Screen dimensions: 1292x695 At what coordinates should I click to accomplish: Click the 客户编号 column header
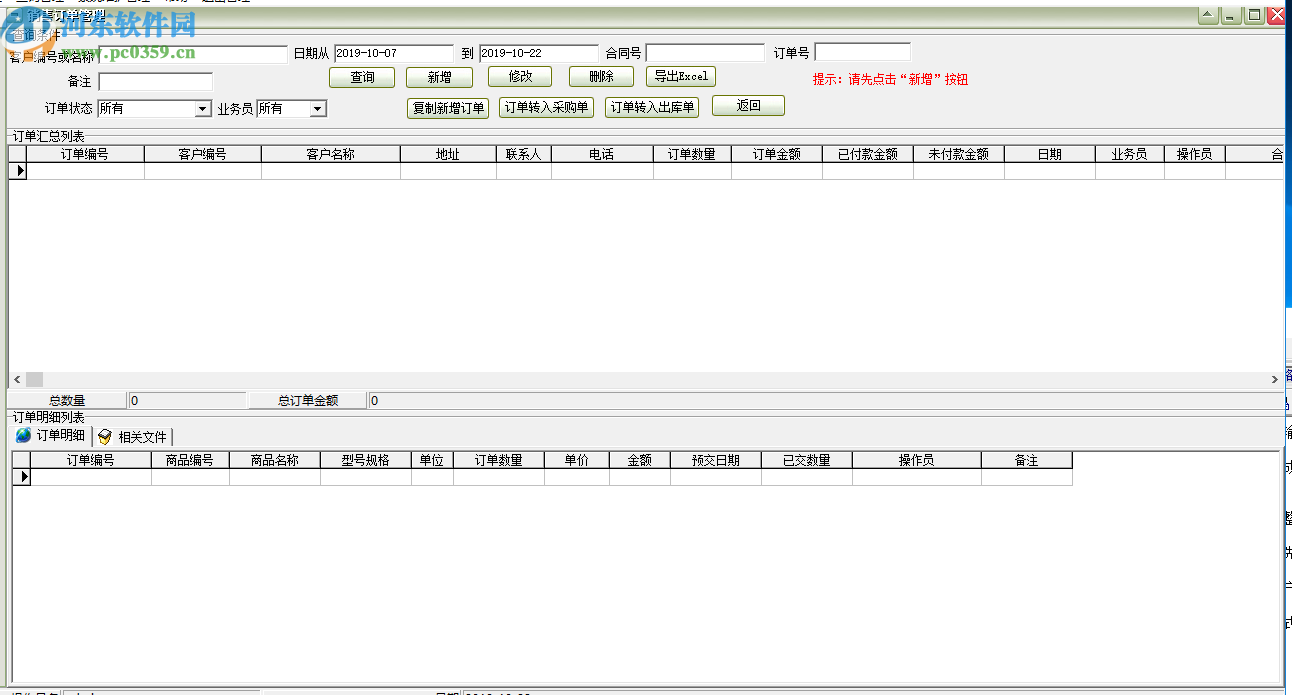[203, 154]
